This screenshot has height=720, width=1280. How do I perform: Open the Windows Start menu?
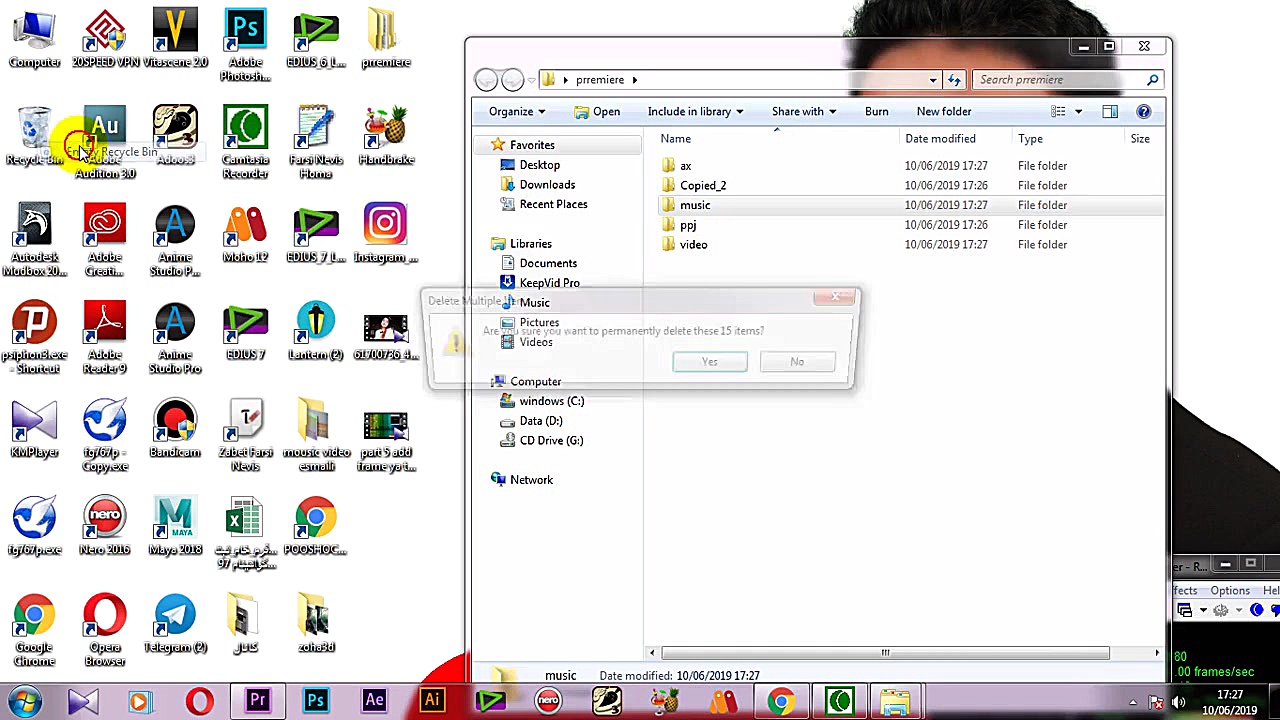(x=24, y=701)
